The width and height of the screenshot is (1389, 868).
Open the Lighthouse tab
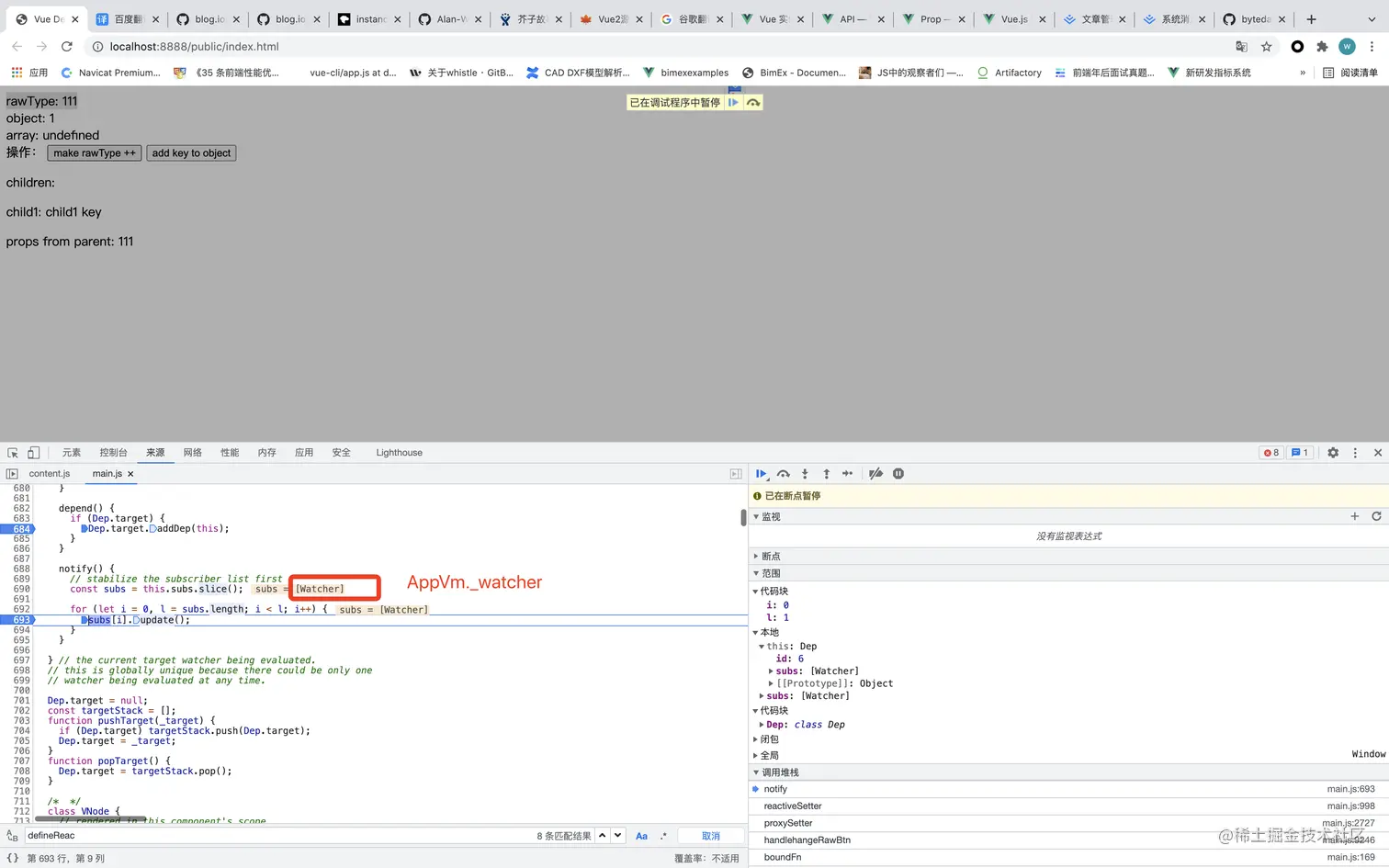tap(399, 453)
